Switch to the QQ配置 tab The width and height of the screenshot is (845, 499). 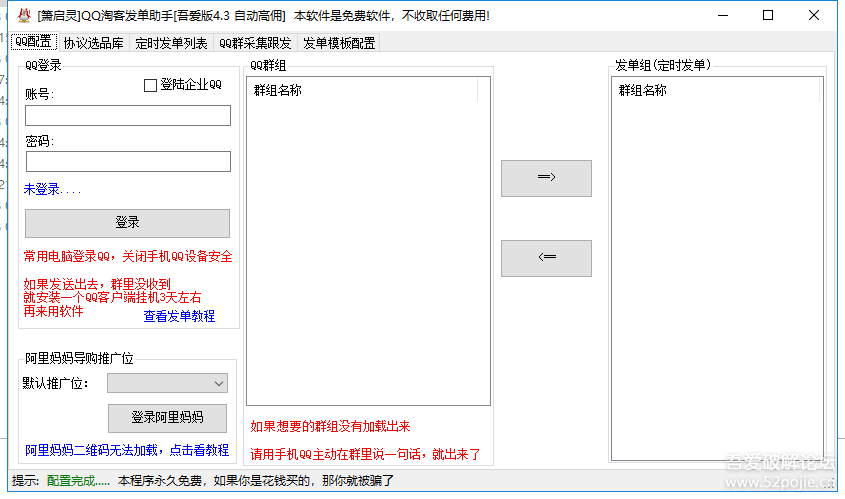[33, 42]
